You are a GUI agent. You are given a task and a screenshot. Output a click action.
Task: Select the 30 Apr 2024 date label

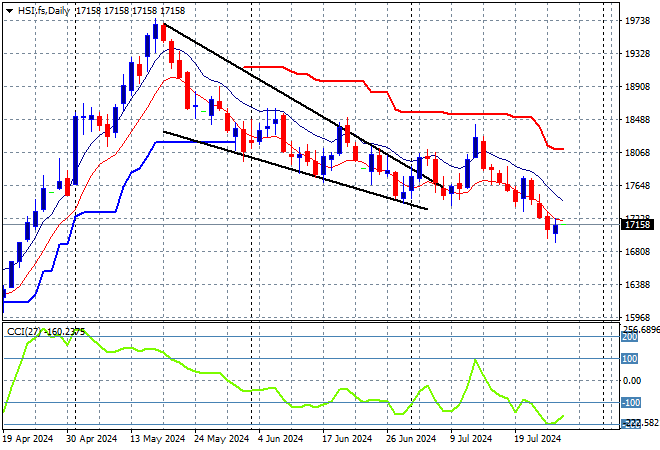point(91,439)
